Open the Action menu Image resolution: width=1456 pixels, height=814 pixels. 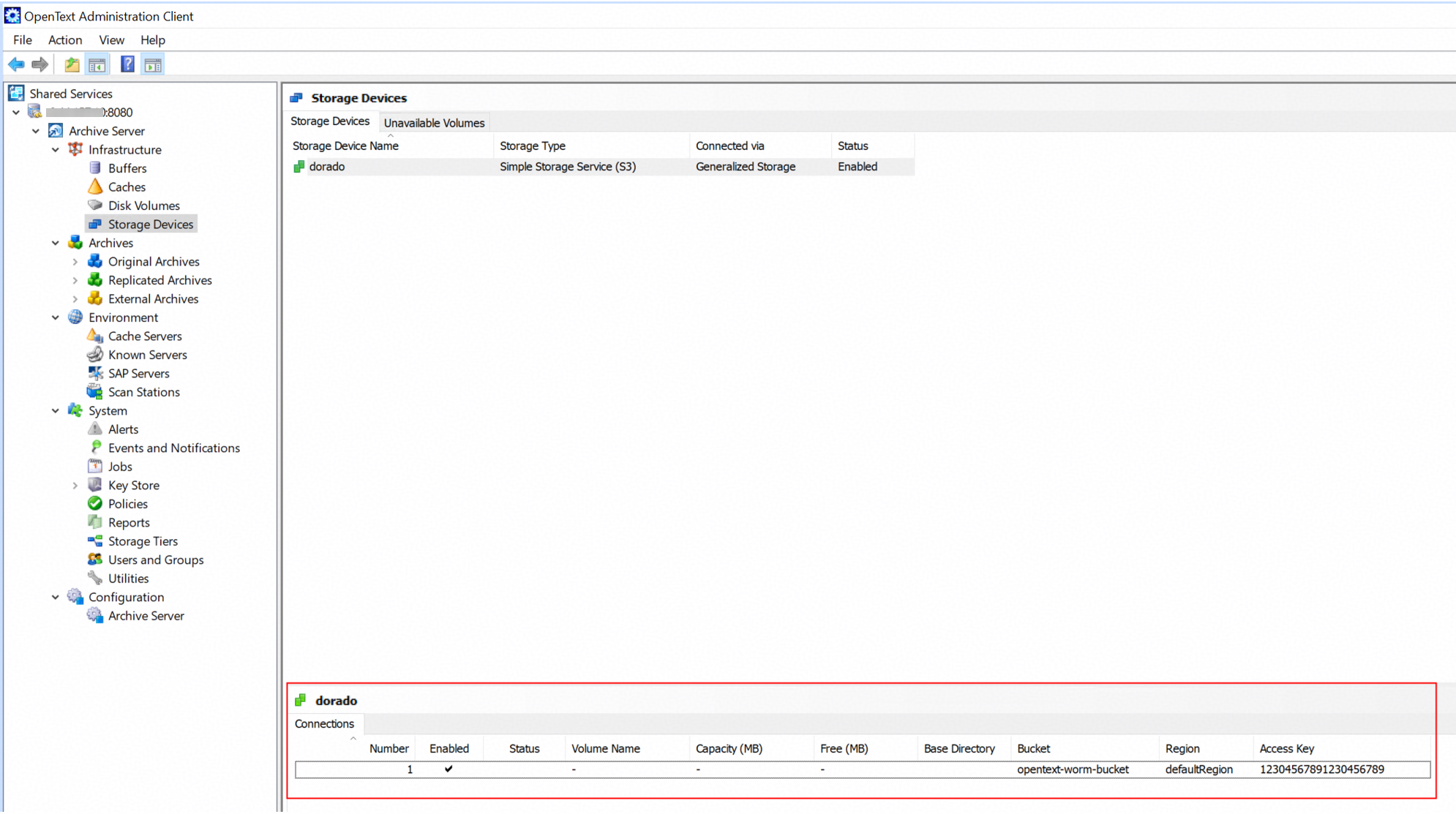[x=65, y=40]
